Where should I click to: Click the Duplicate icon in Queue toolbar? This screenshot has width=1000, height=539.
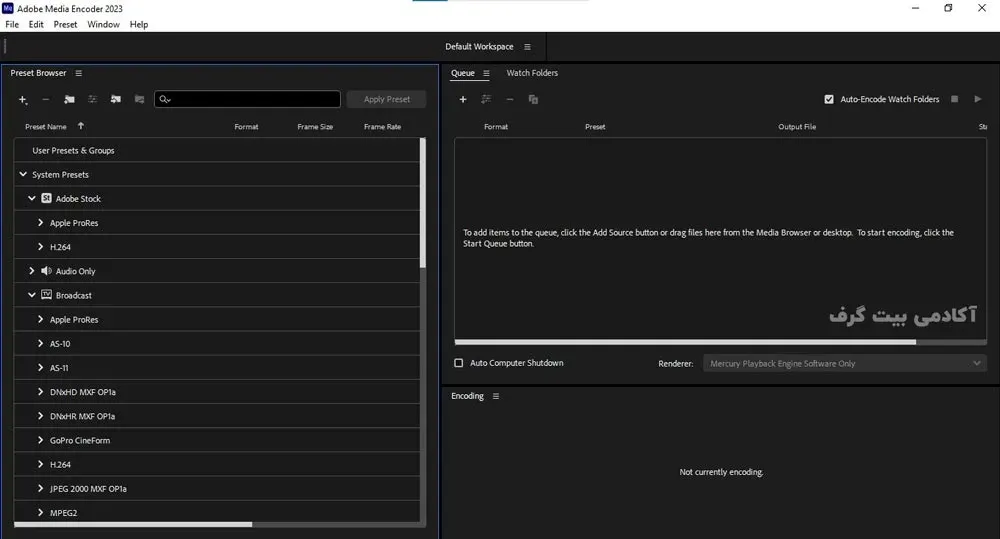click(533, 100)
